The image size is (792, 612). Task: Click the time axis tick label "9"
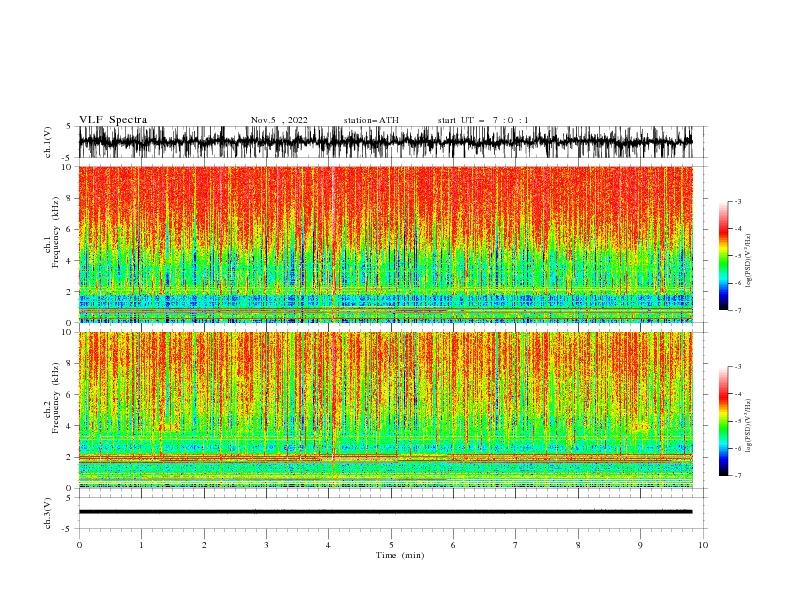[640, 545]
